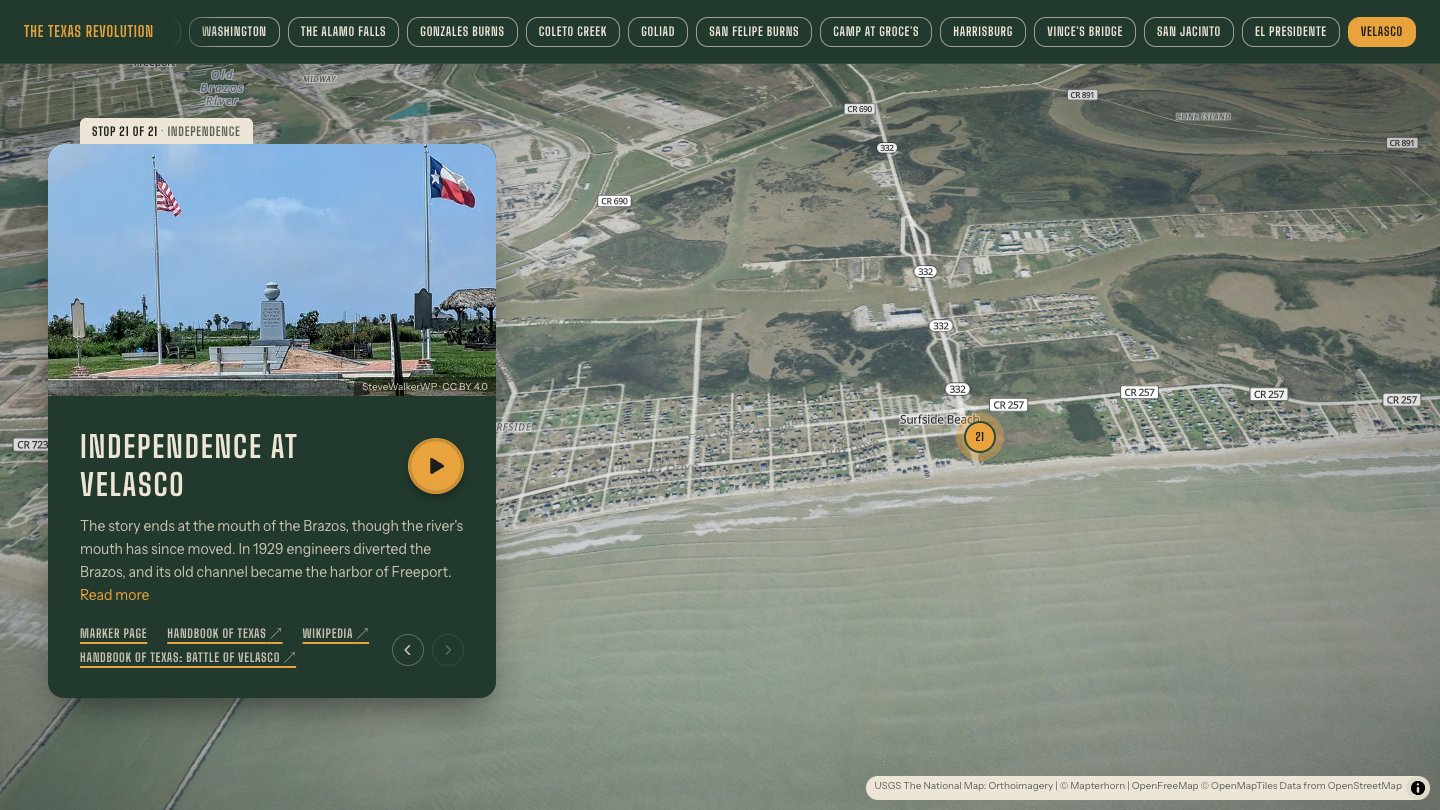Open Camp at Groce's chapter
Image resolution: width=1440 pixels, height=810 pixels.
tap(876, 32)
